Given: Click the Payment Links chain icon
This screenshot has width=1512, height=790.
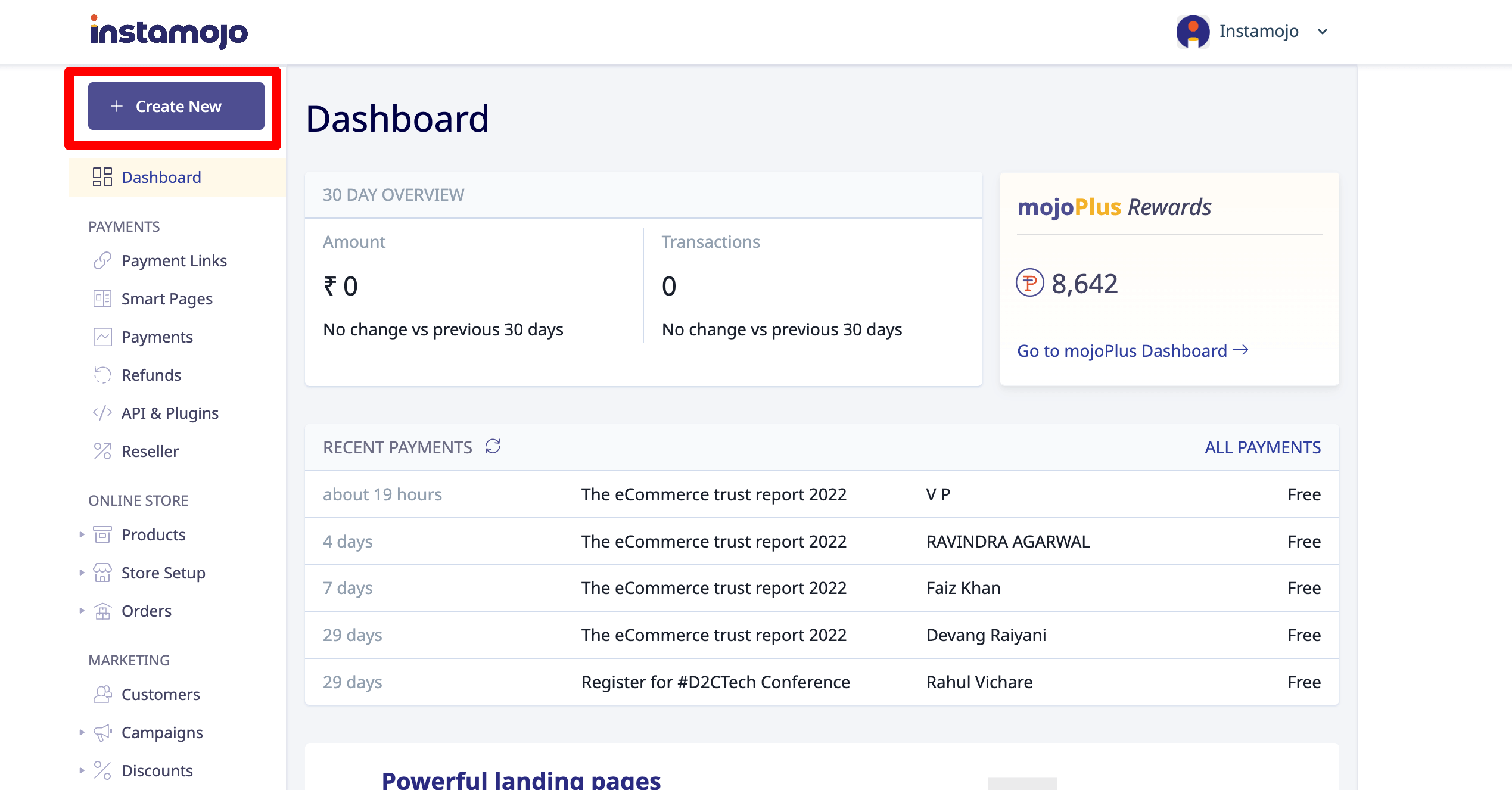Looking at the screenshot, I should (x=102, y=260).
